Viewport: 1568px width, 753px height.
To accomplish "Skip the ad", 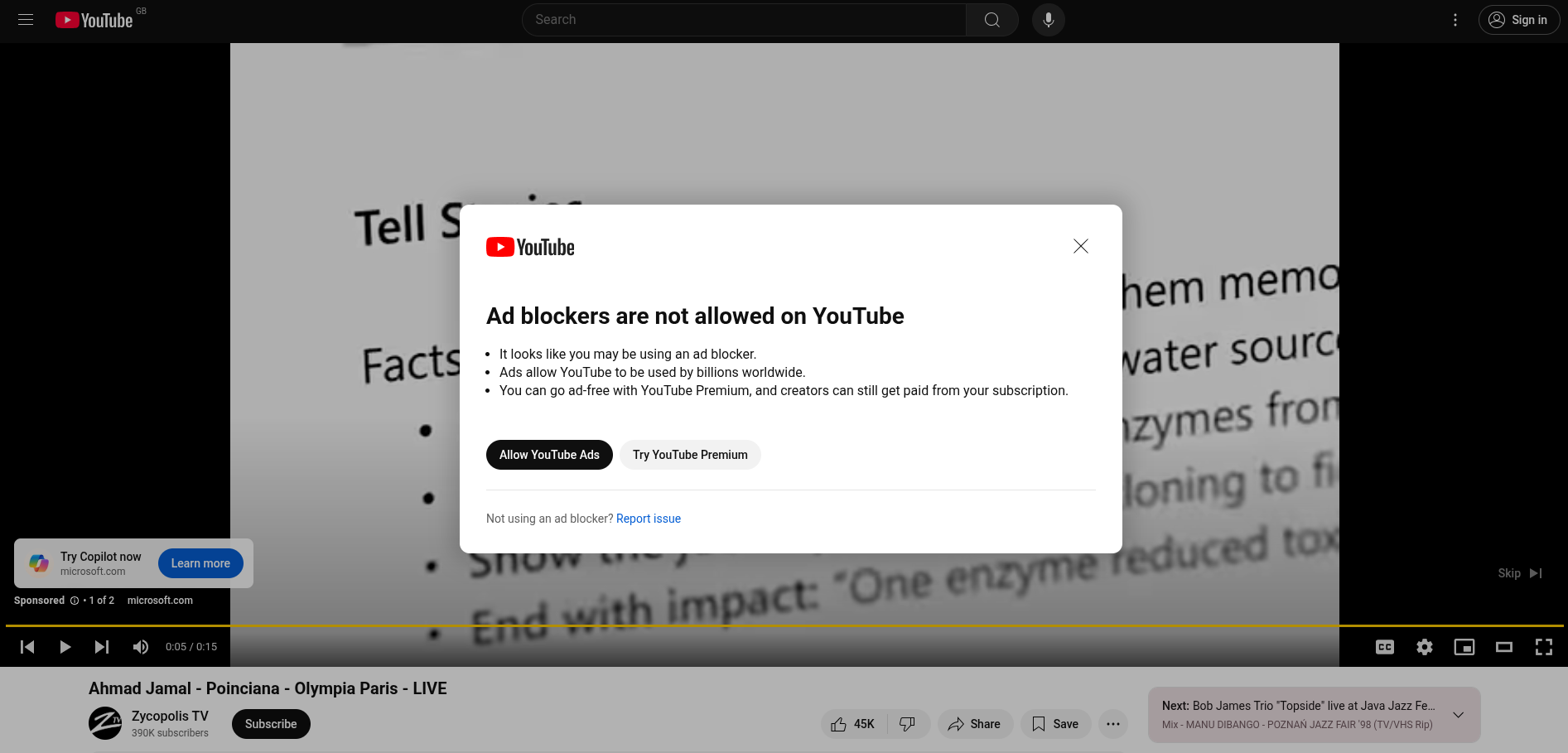I will [x=1519, y=573].
